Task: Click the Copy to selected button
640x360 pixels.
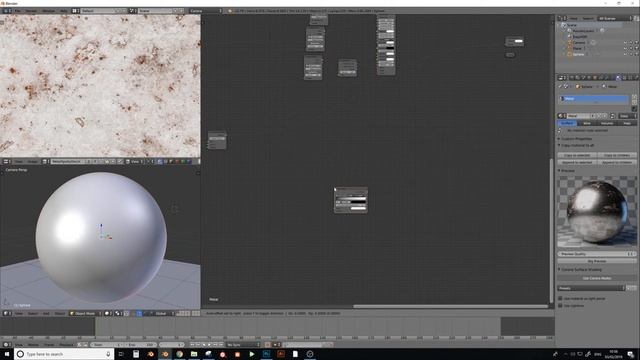Action: click(577, 156)
